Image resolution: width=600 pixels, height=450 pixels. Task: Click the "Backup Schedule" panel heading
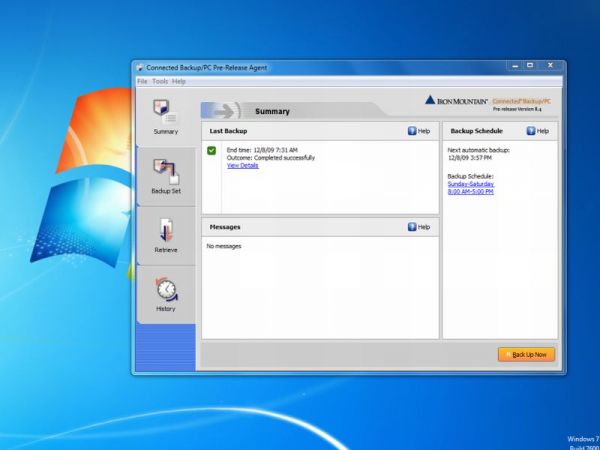coord(476,131)
